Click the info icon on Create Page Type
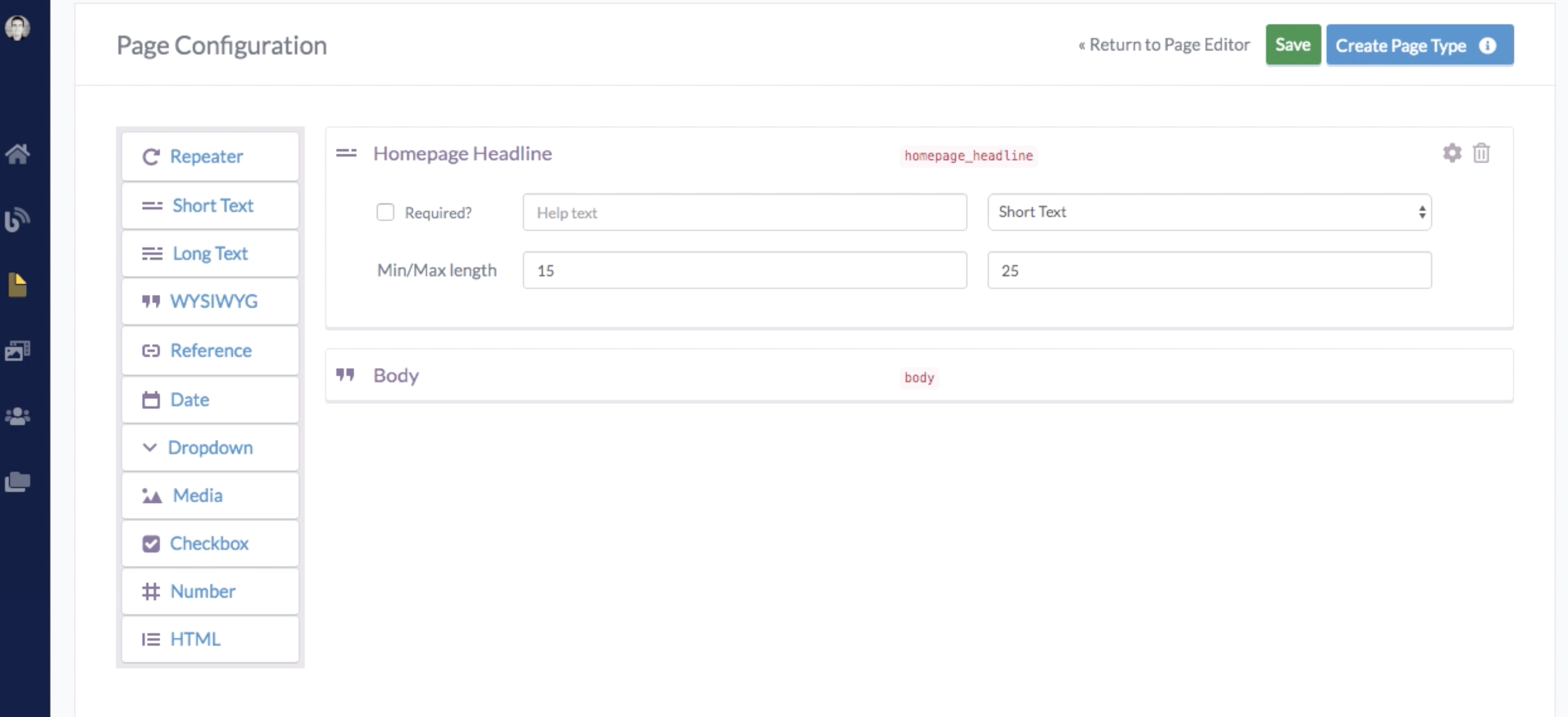 [1488, 46]
